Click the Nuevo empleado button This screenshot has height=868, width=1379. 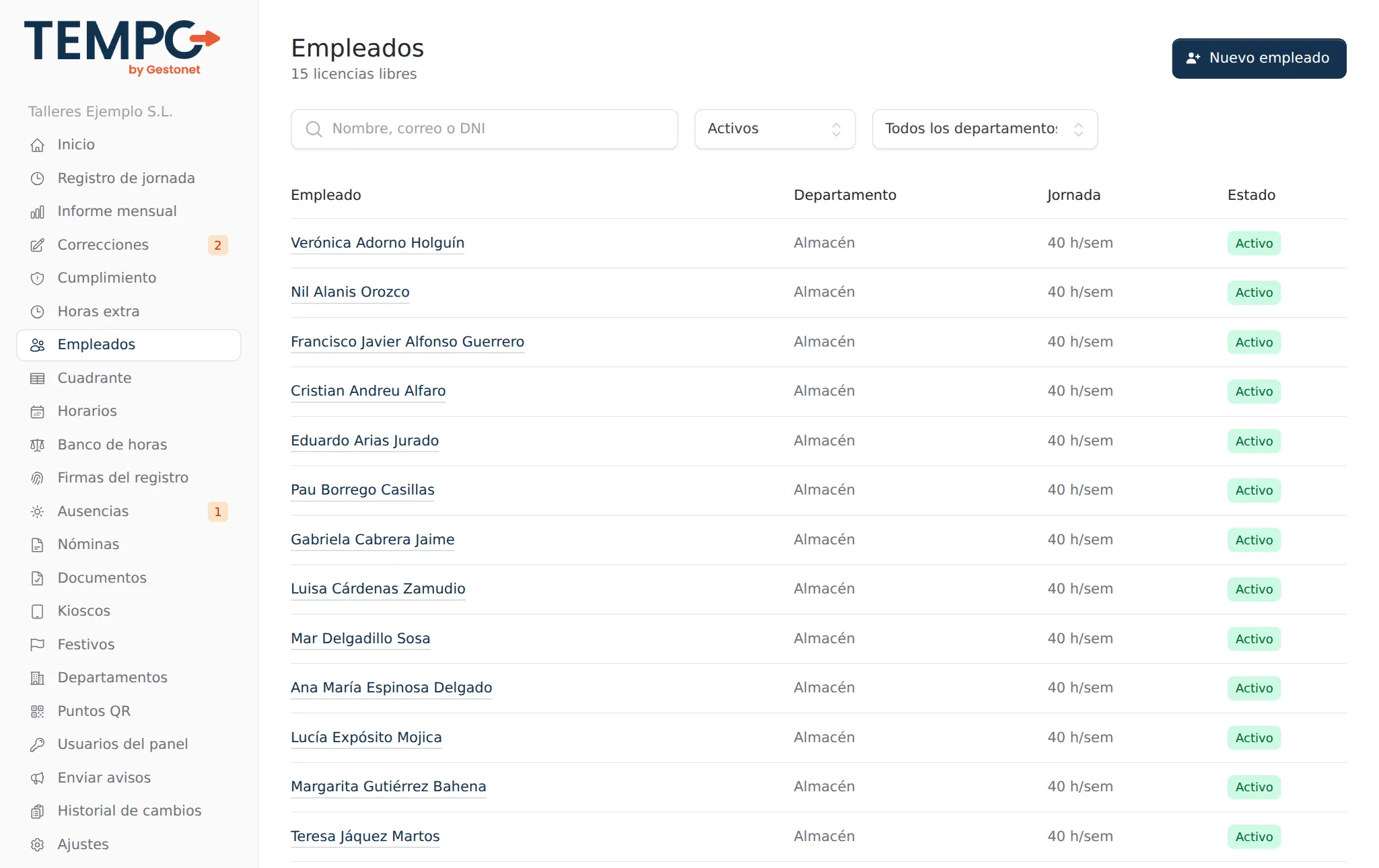(1259, 59)
